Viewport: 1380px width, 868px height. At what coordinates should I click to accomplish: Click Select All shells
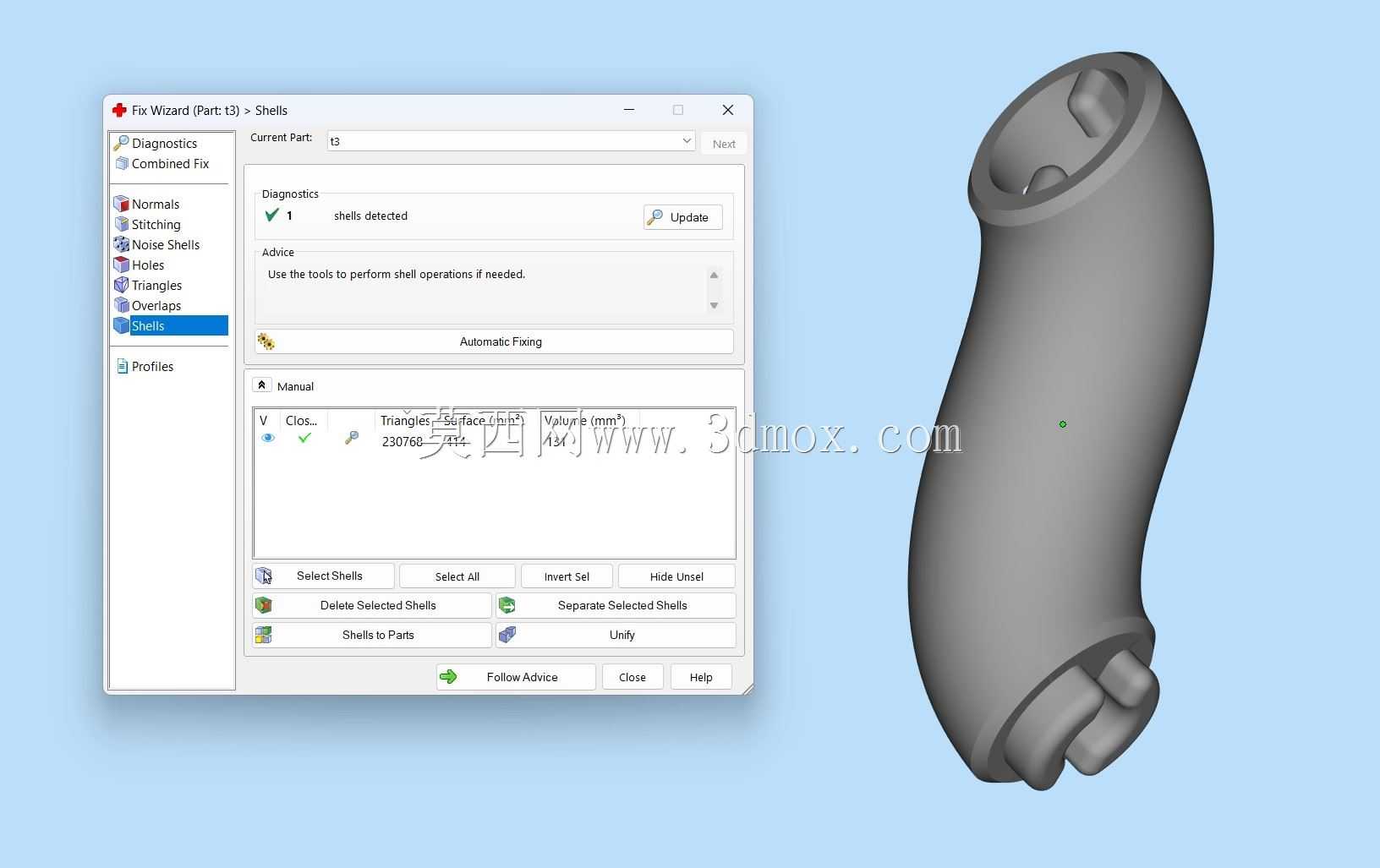click(457, 576)
